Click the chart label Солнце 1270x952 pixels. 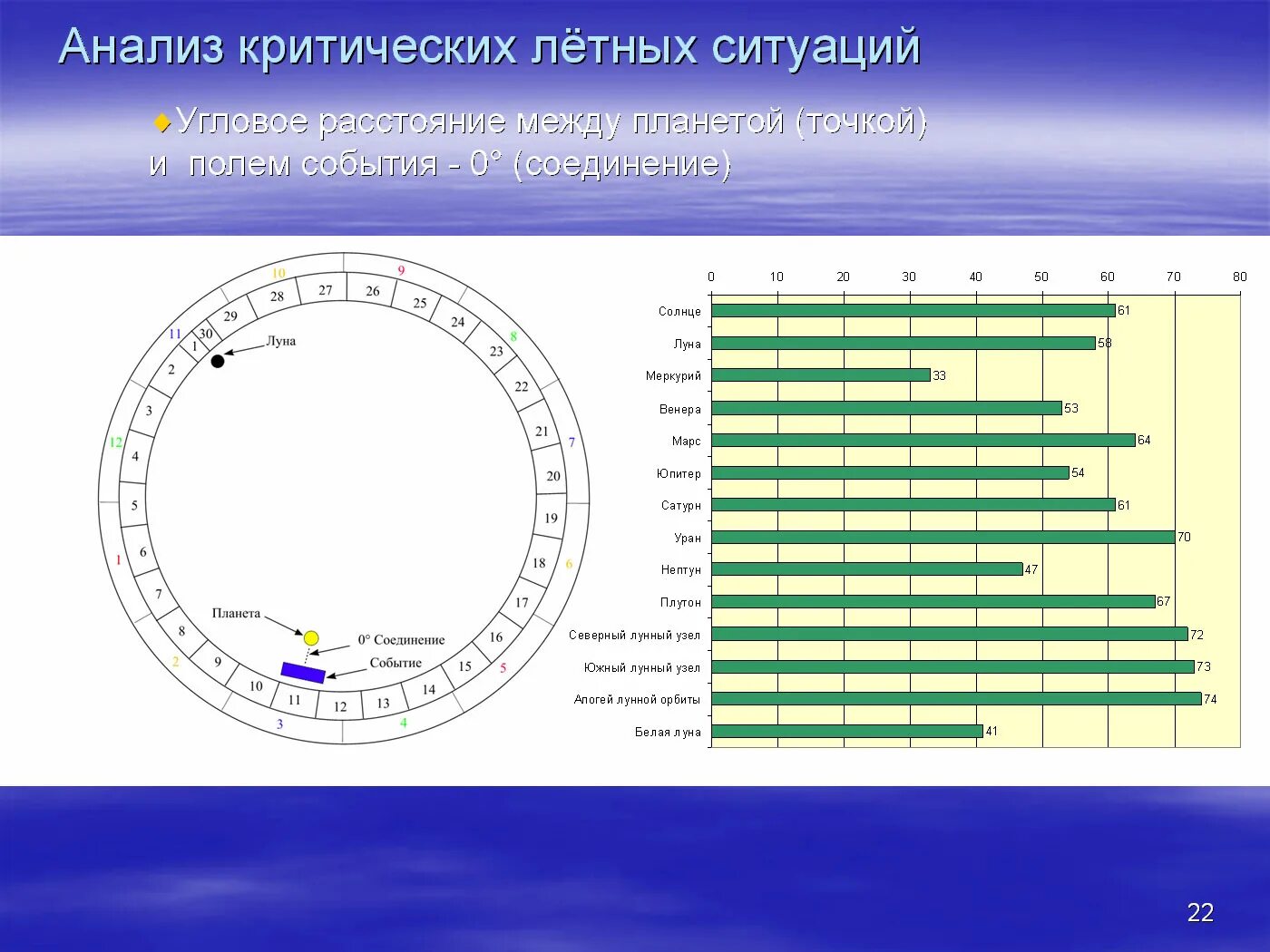(x=679, y=311)
